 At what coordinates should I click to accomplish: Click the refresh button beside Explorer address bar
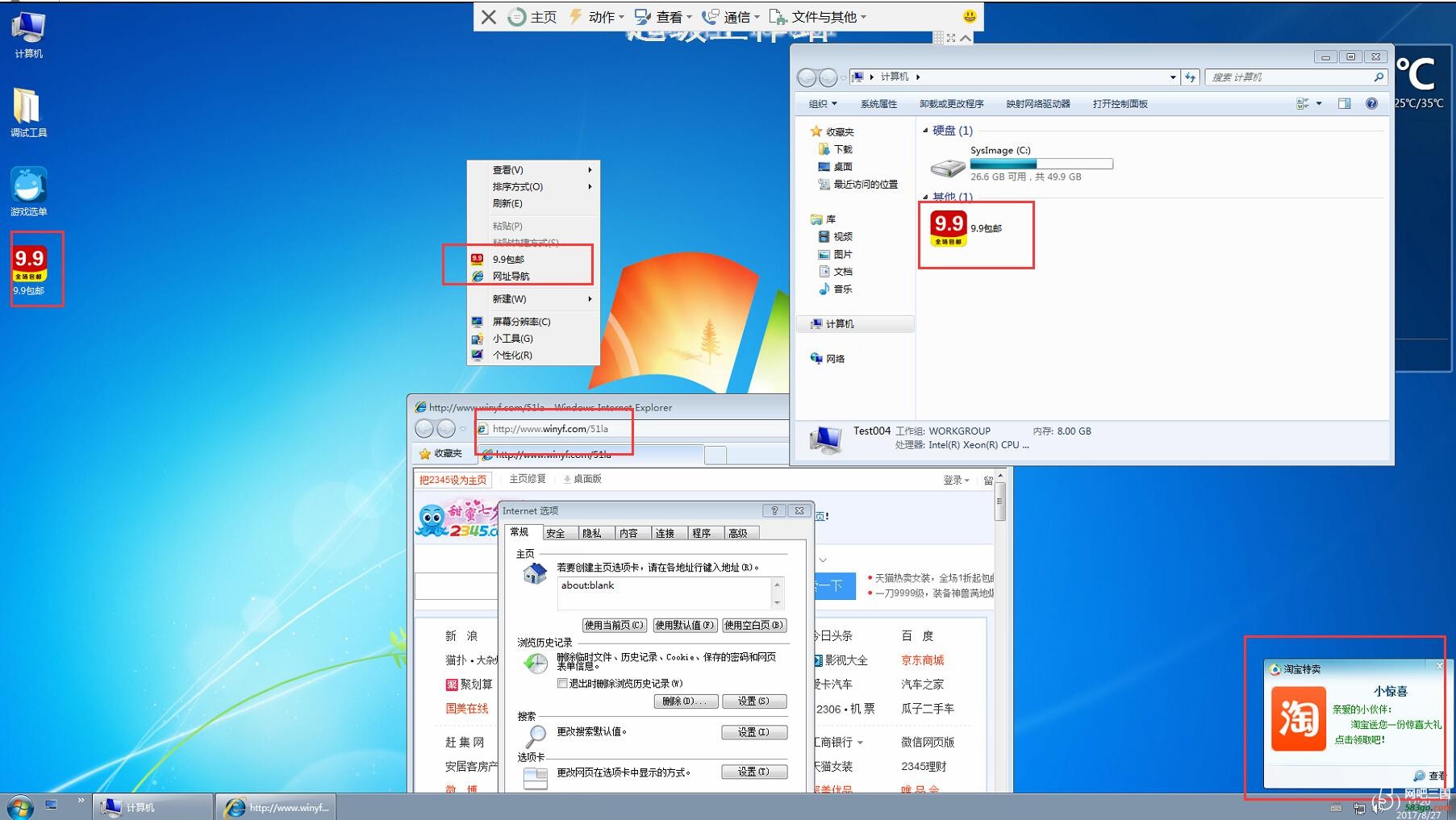(1191, 77)
